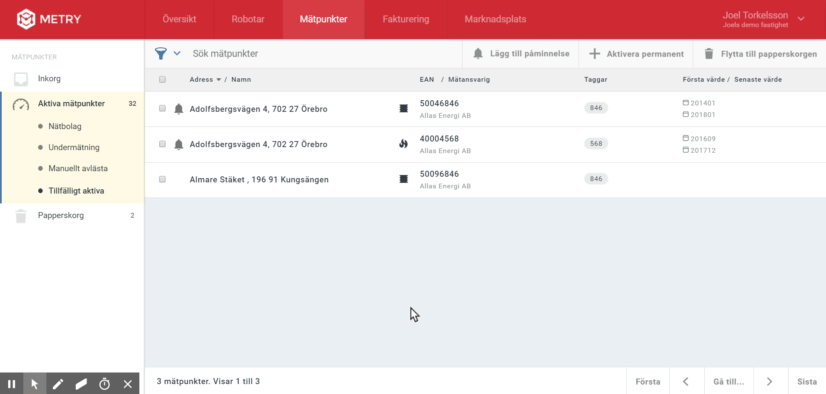The height and width of the screenshot is (394, 826).
Task: Click the flame icon beside EAN 40004568
Action: pos(404,144)
